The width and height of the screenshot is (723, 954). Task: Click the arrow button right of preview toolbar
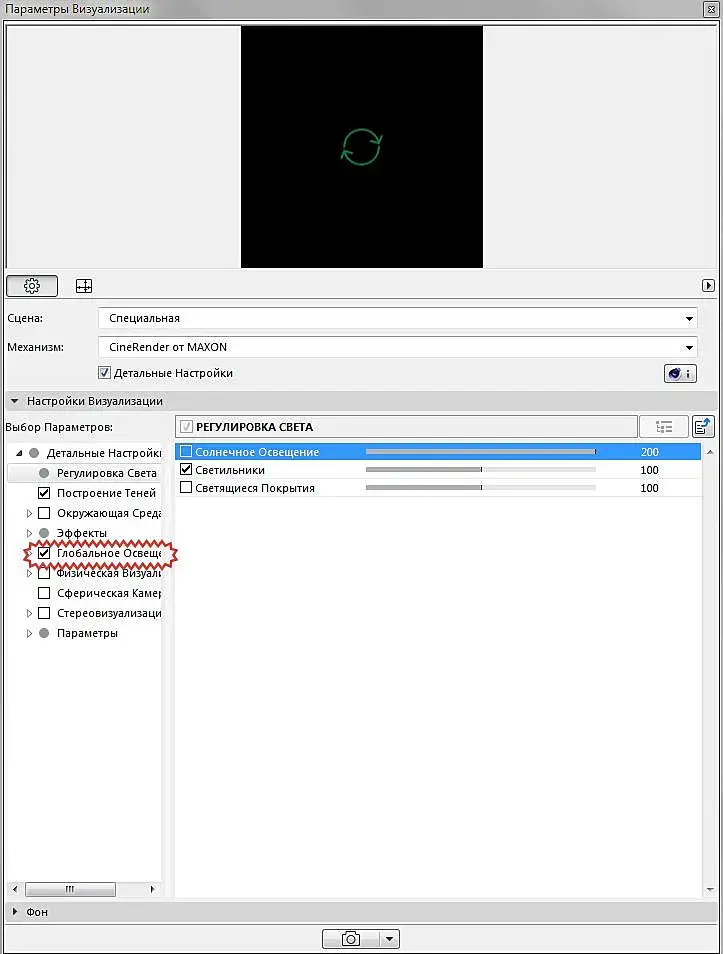[708, 285]
